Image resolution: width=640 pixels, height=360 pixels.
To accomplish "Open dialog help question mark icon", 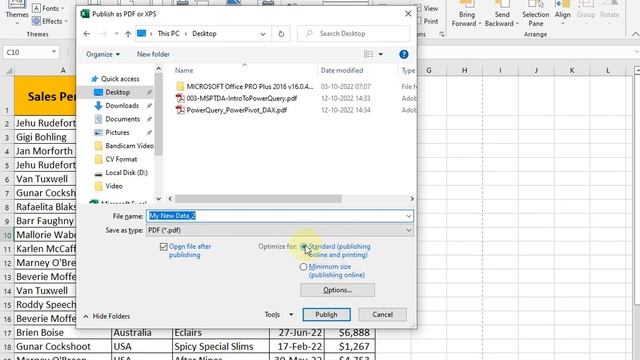I will click(x=404, y=54).
